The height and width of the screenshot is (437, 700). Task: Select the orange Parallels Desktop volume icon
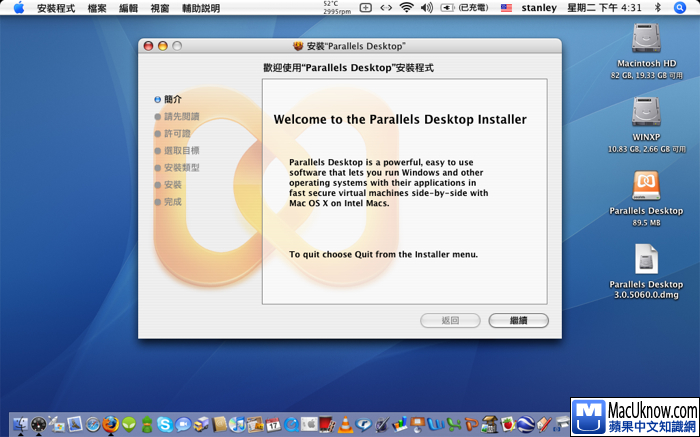pyautogui.click(x=646, y=185)
